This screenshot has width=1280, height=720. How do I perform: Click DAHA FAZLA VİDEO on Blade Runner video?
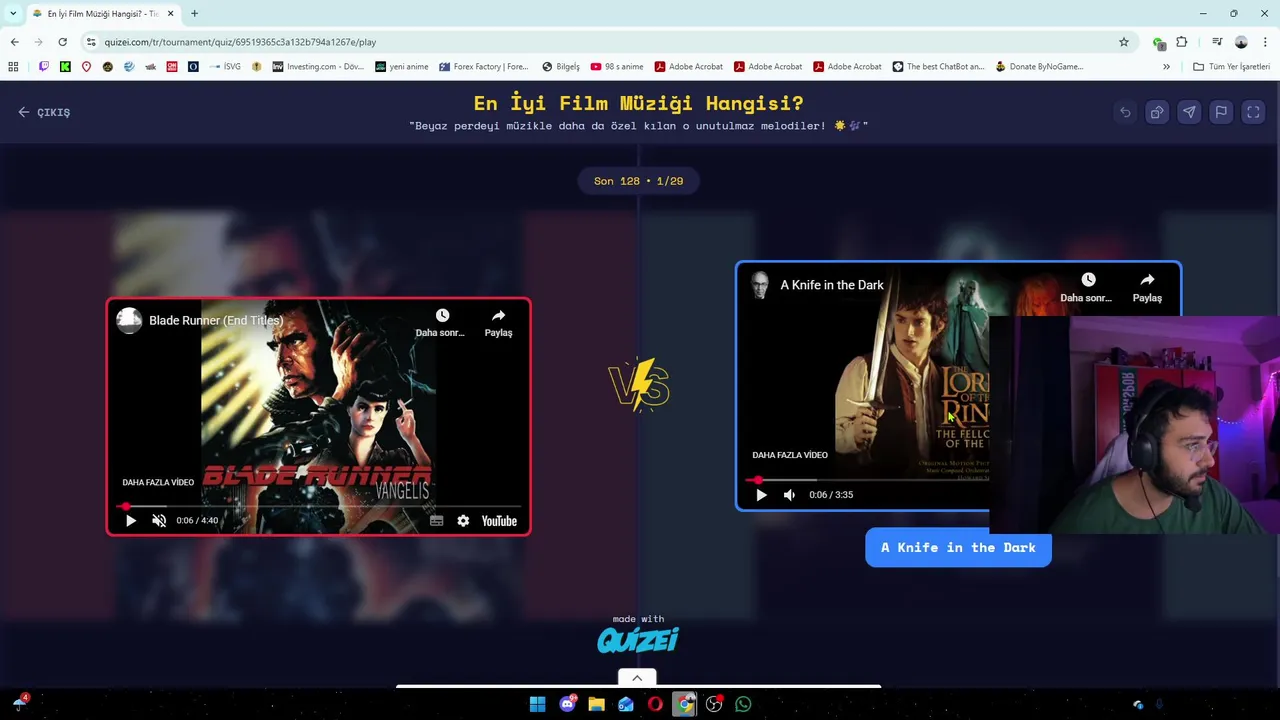158,482
